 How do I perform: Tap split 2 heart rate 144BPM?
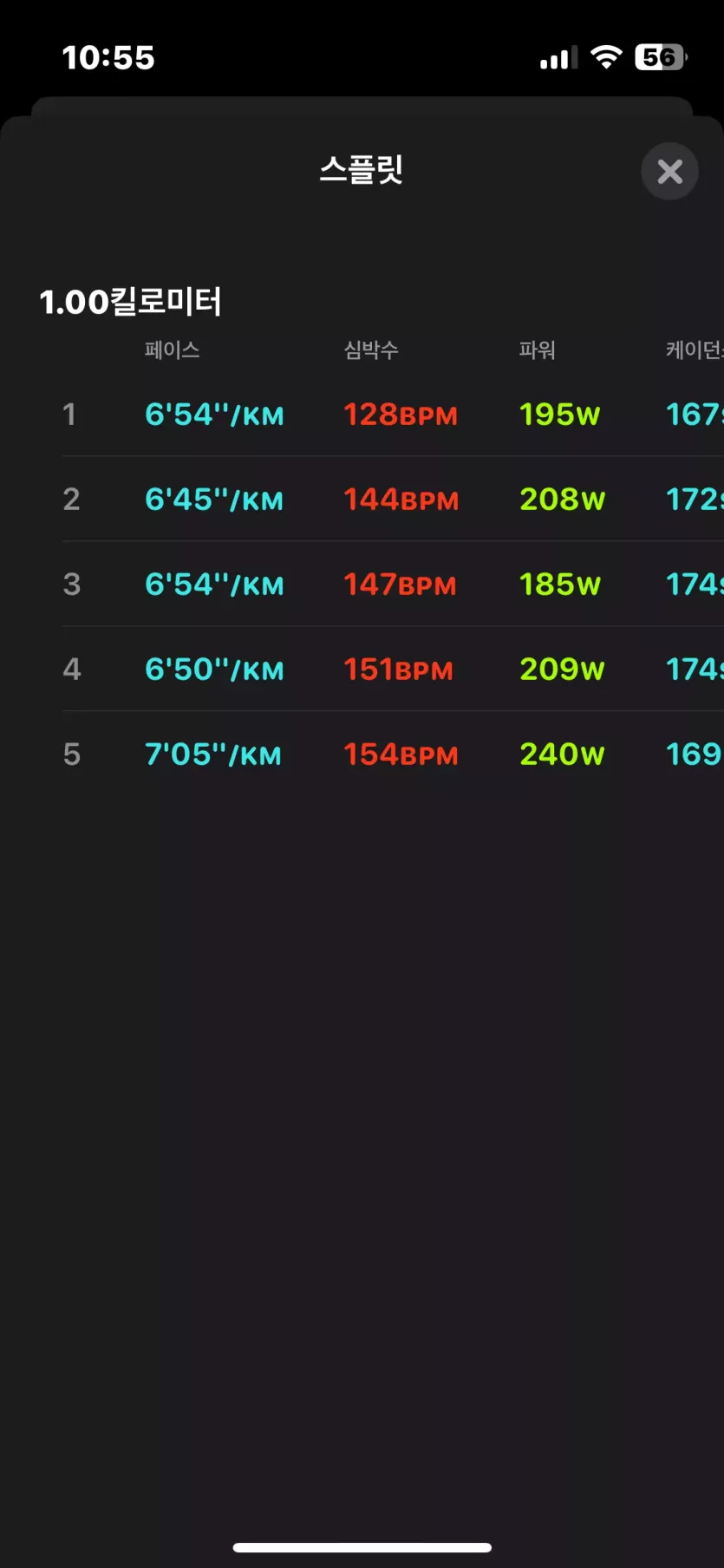[x=401, y=500]
